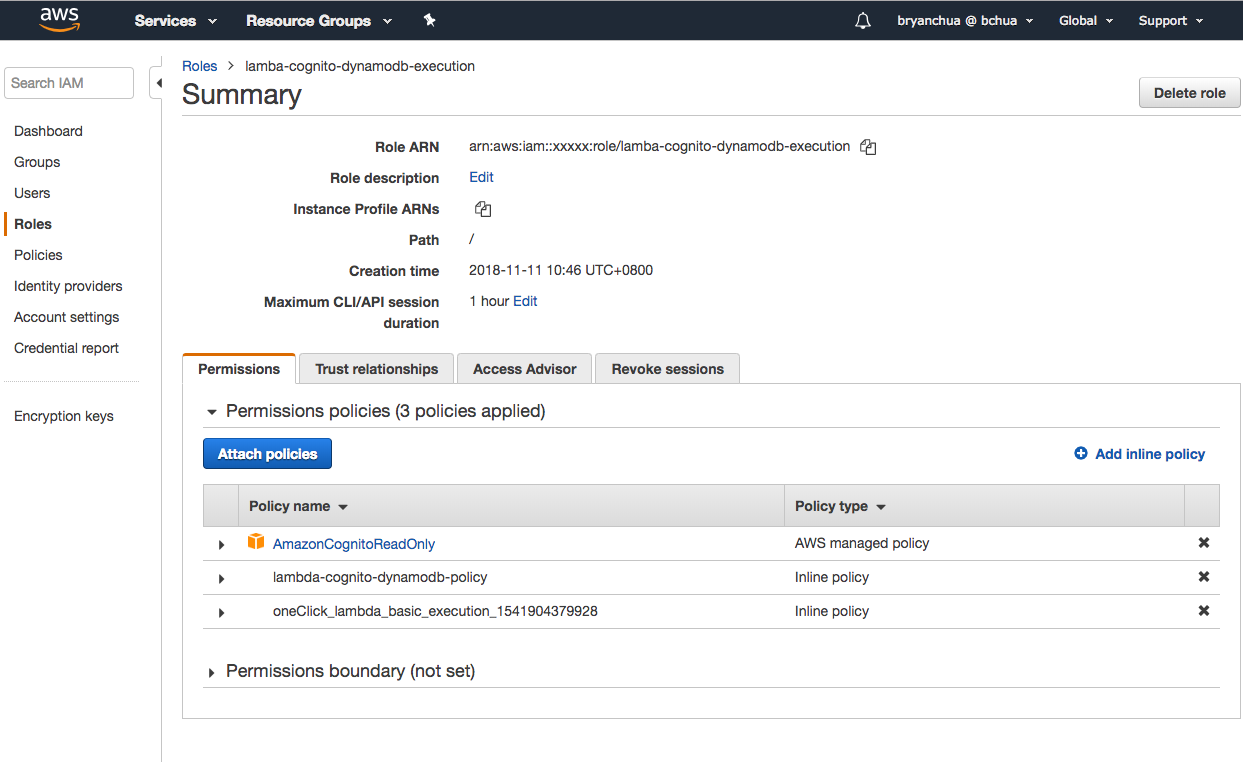This screenshot has width=1243, height=762.
Task: Open the notifications bell
Action: click(863, 20)
